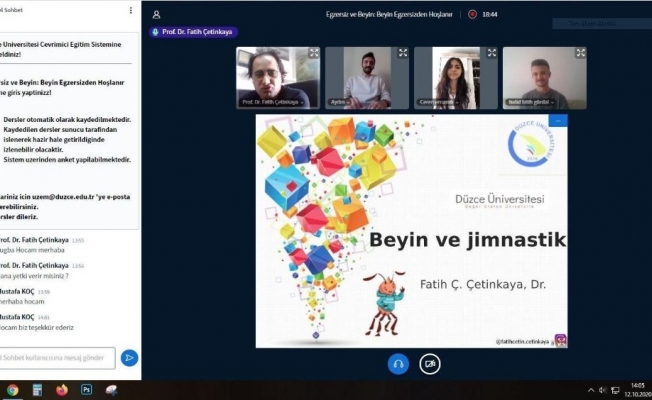Click the send chat message button
The image size is (652, 400).
pos(129,358)
